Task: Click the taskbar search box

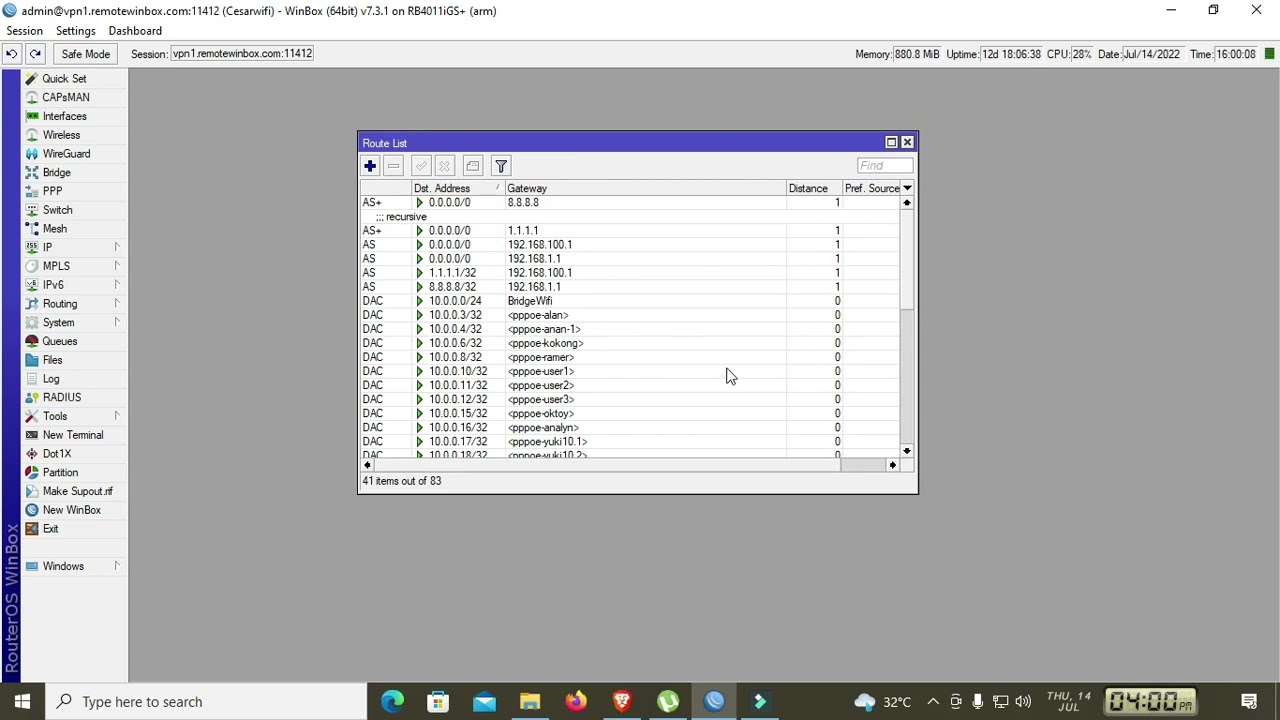Action: pos(207,702)
